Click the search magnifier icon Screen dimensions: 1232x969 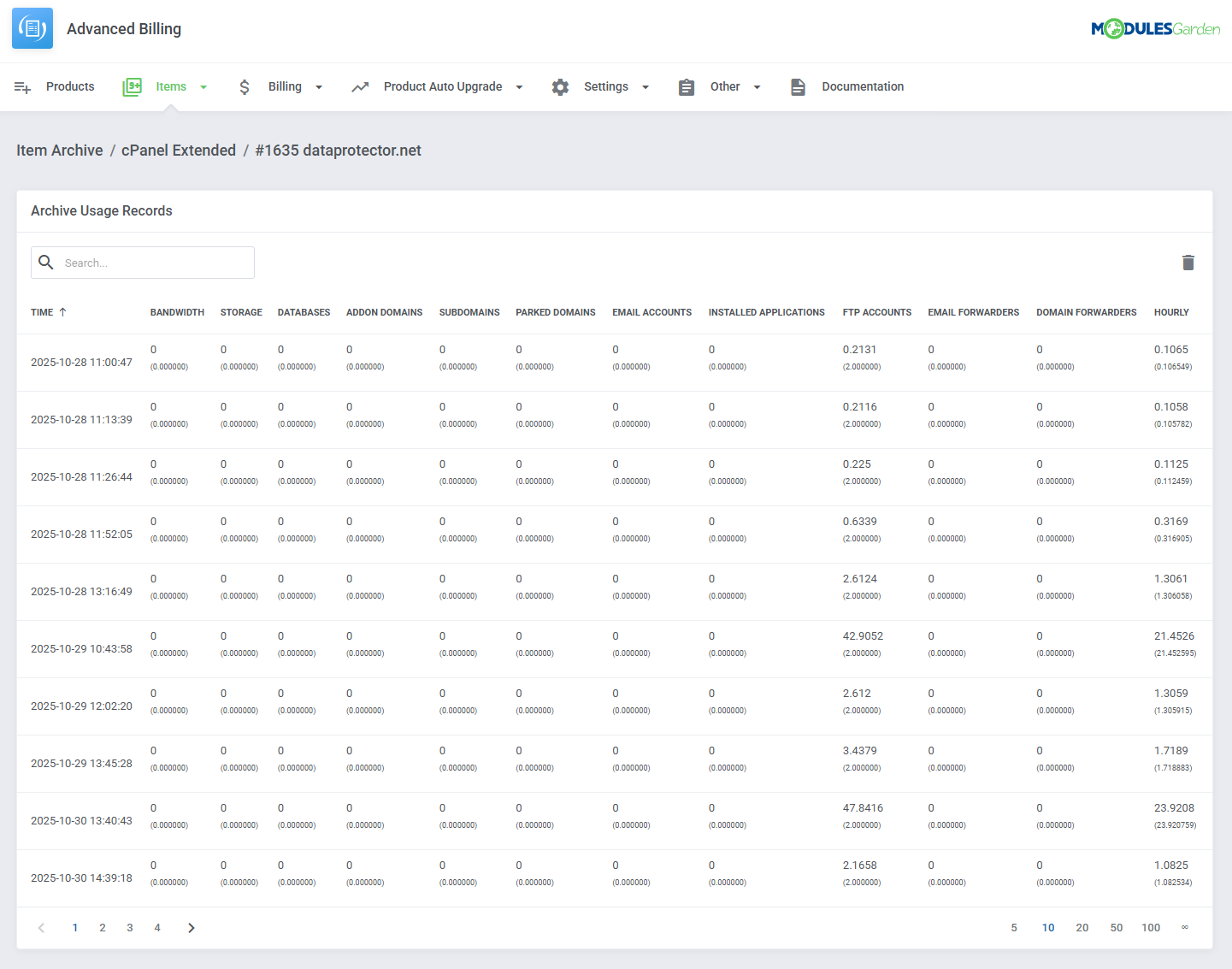tap(46, 262)
